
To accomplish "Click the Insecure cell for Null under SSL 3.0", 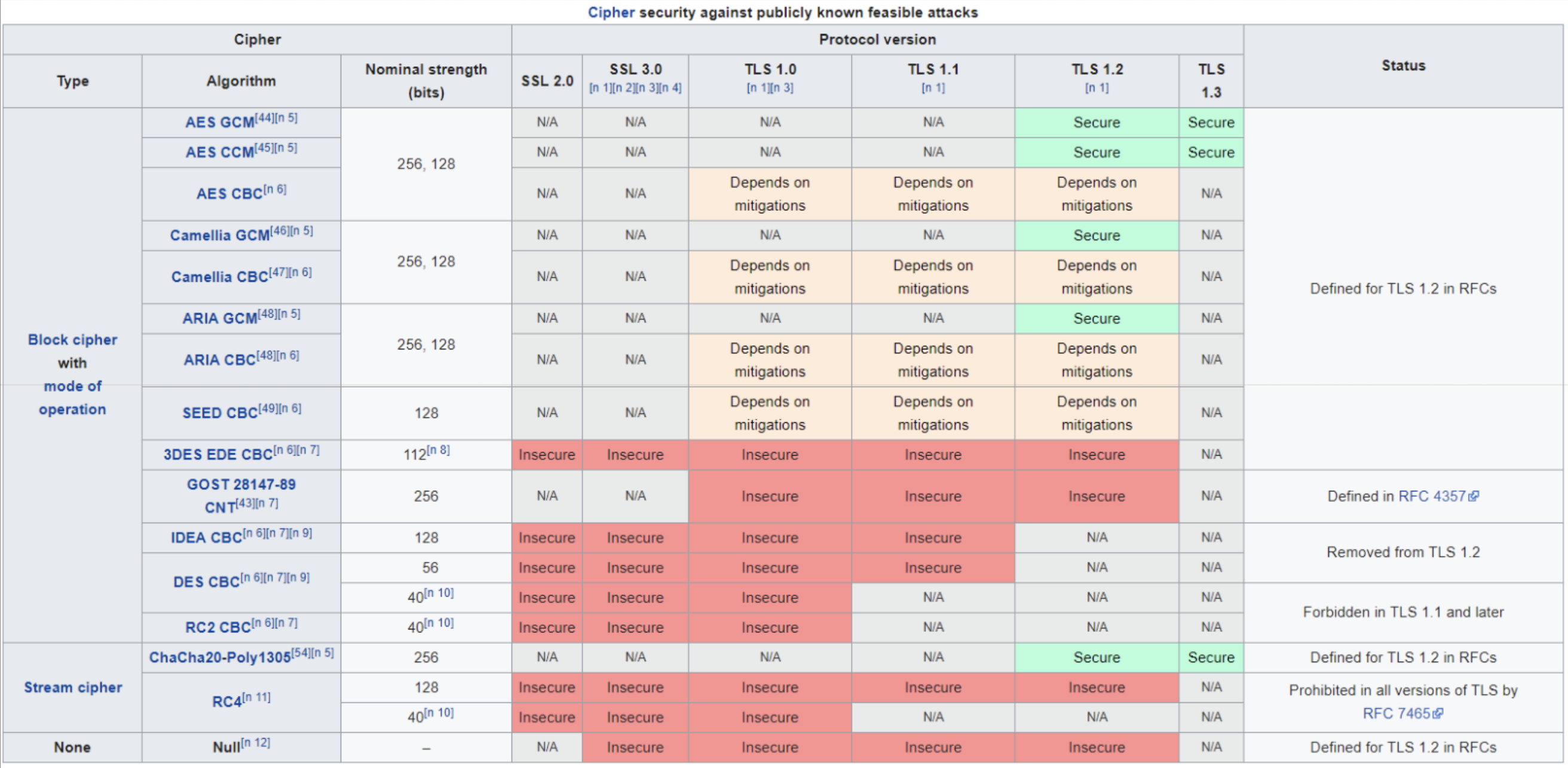I will 635,747.
